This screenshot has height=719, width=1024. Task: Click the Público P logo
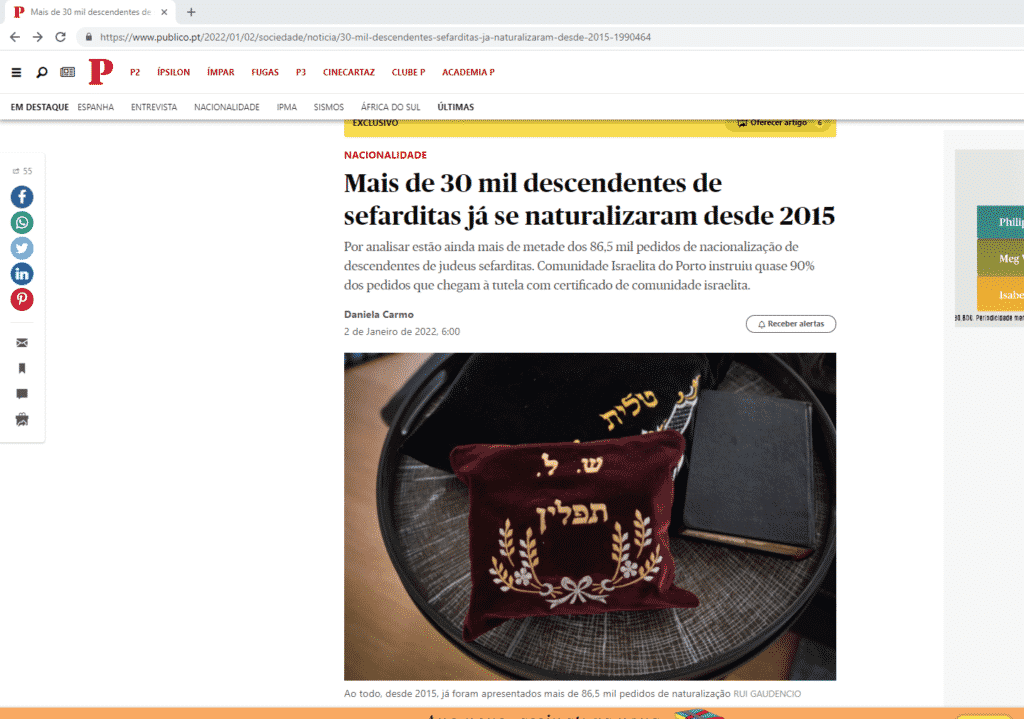[101, 71]
